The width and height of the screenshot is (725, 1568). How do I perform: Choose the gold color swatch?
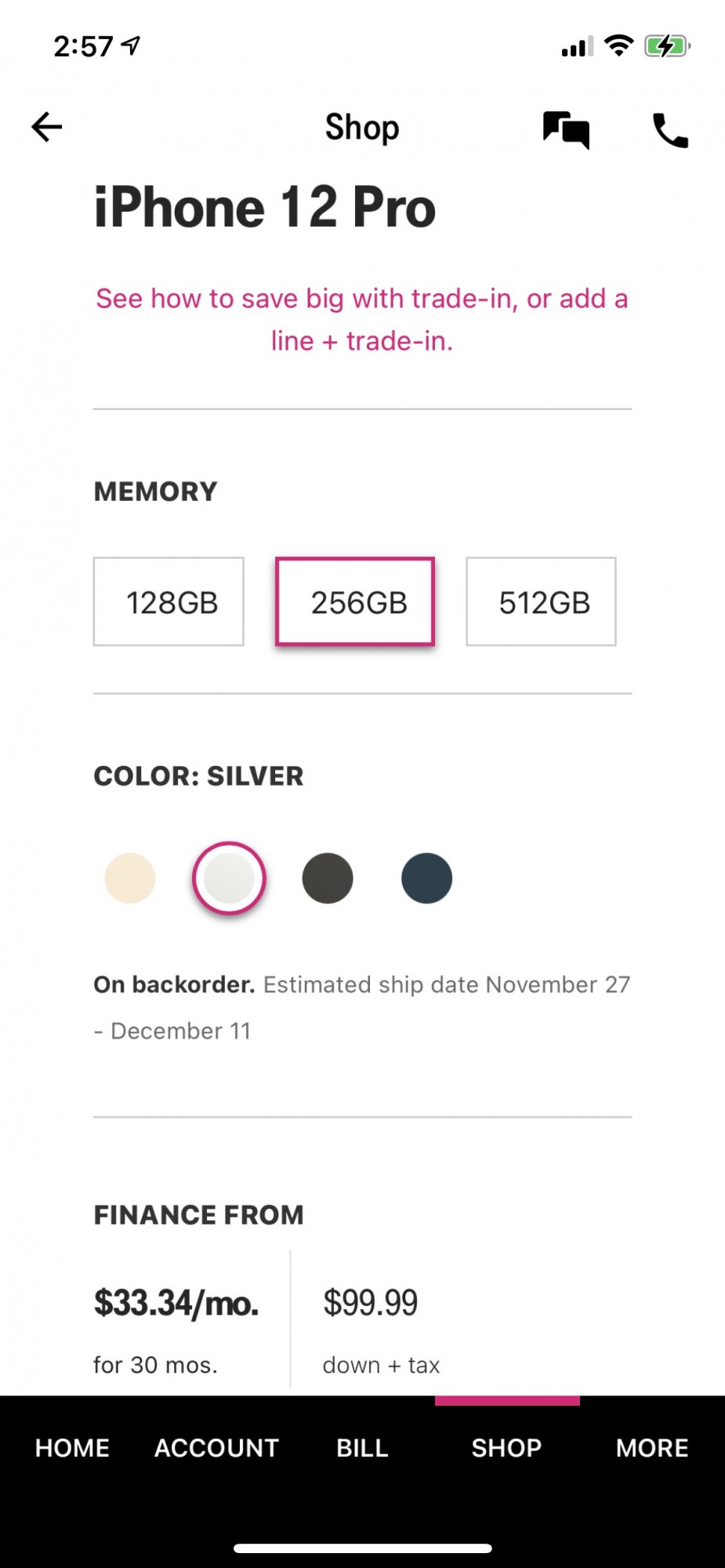click(130, 878)
